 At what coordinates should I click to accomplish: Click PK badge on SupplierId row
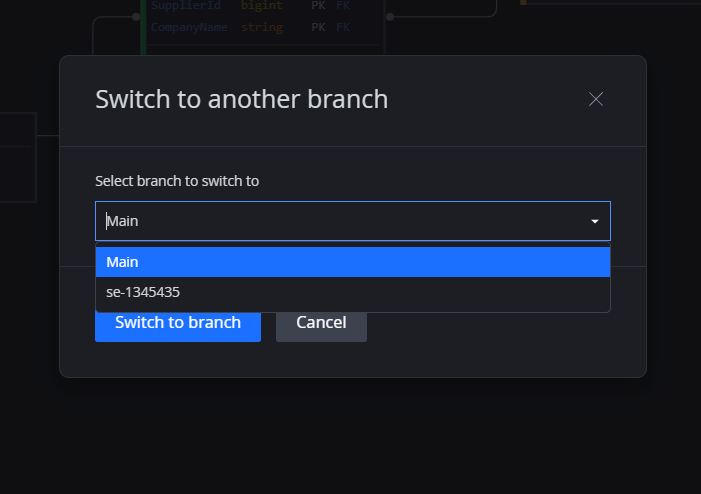point(318,5)
